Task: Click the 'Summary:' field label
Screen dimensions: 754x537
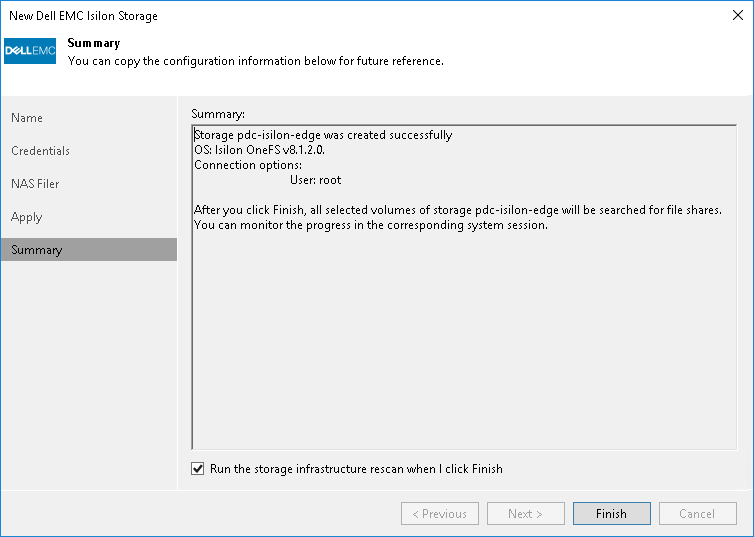Action: (218, 114)
